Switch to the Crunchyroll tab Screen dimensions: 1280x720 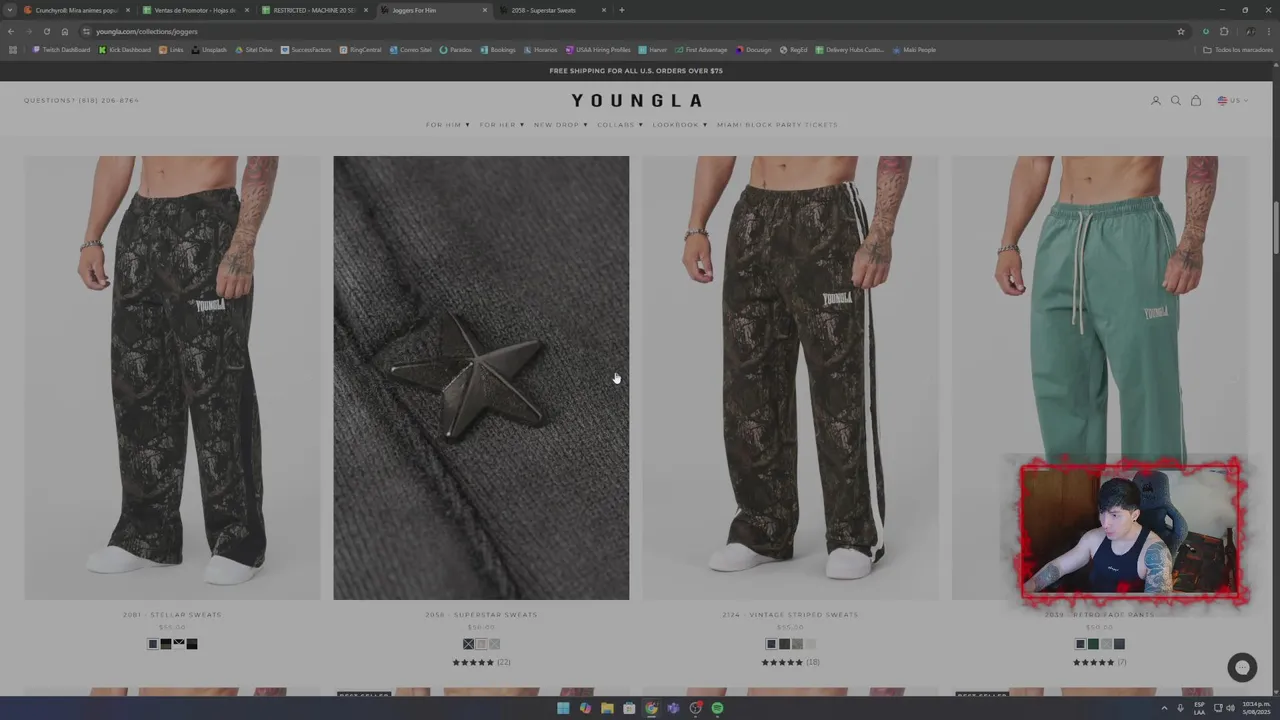click(x=75, y=10)
